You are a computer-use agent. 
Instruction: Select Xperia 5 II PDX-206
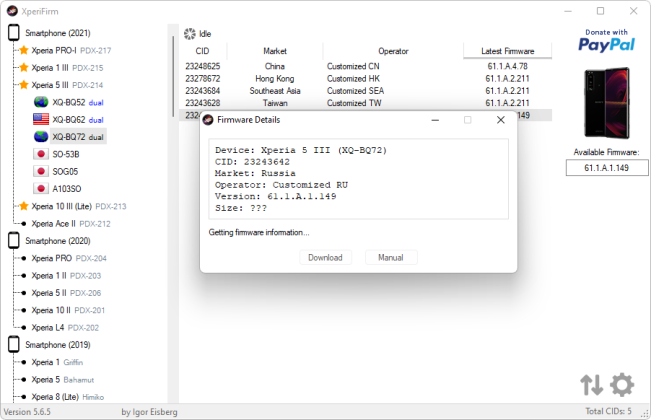[x=66, y=293]
